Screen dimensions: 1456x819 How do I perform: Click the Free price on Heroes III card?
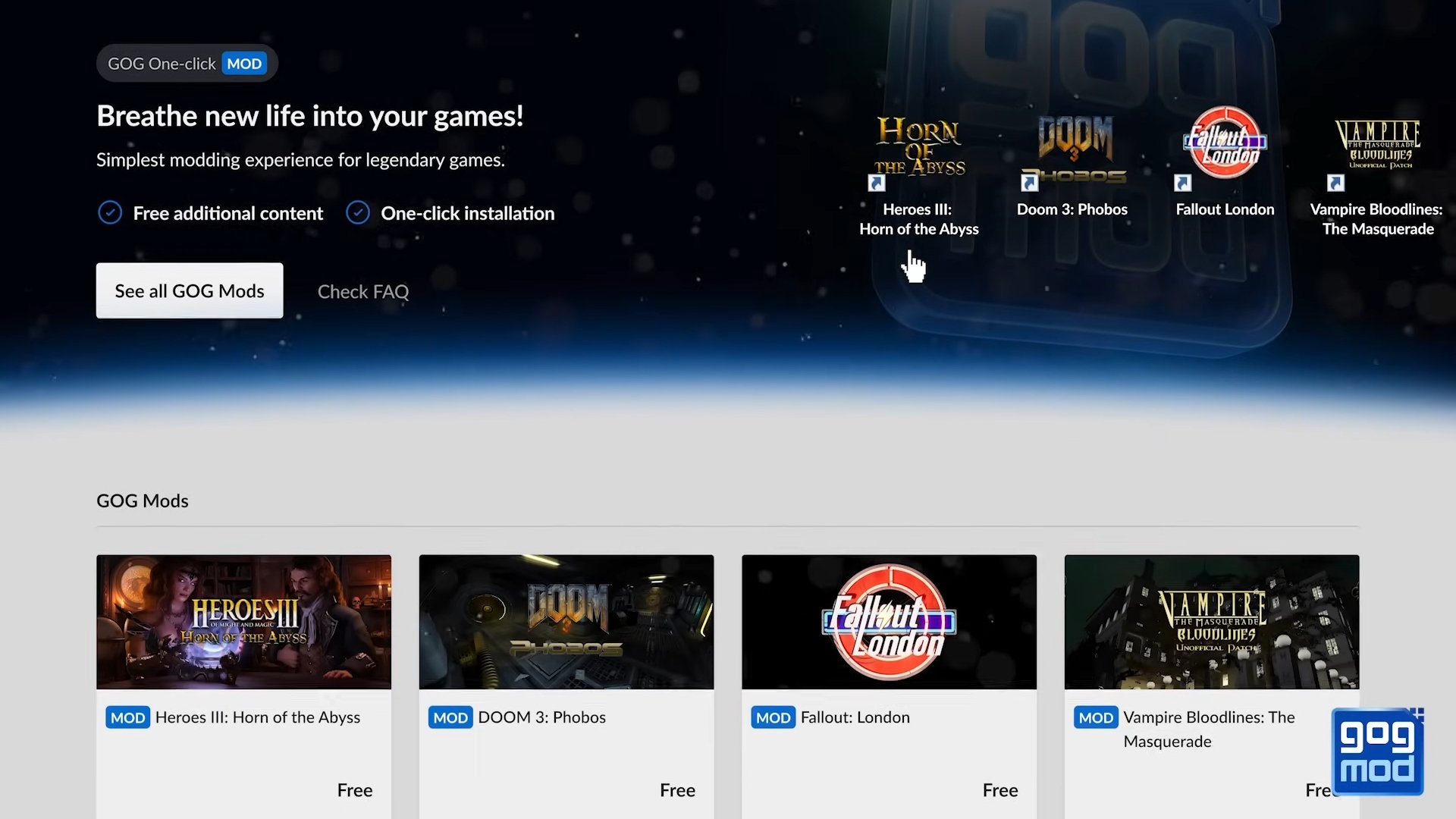(355, 790)
